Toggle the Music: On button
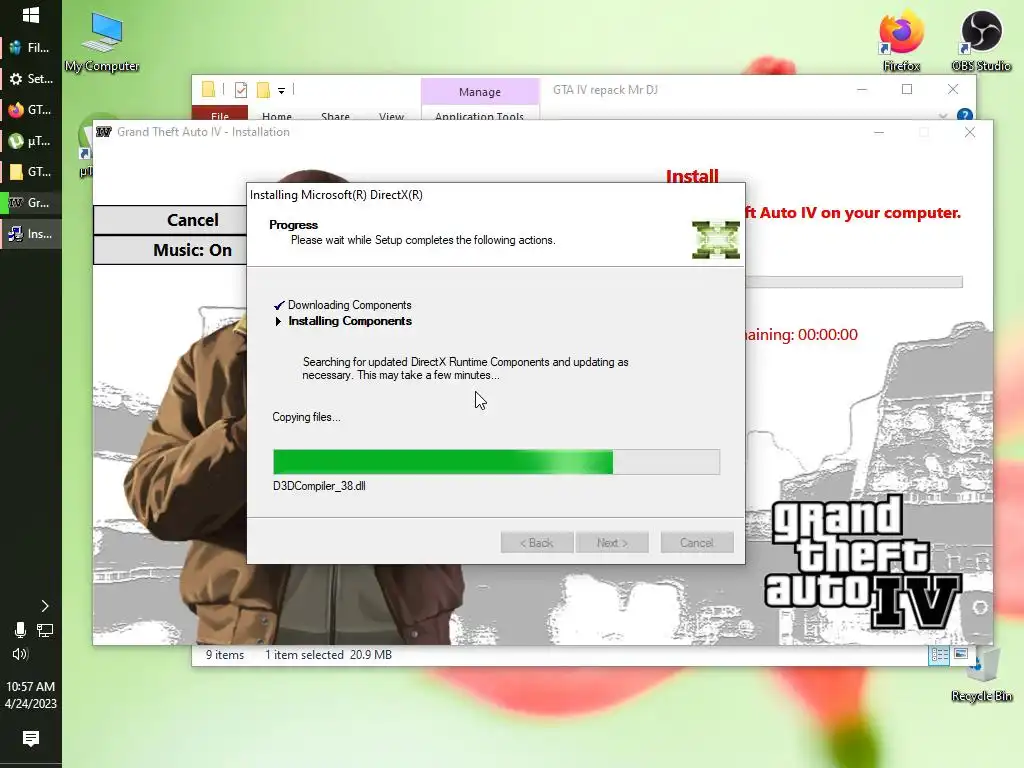 pyautogui.click(x=171, y=250)
